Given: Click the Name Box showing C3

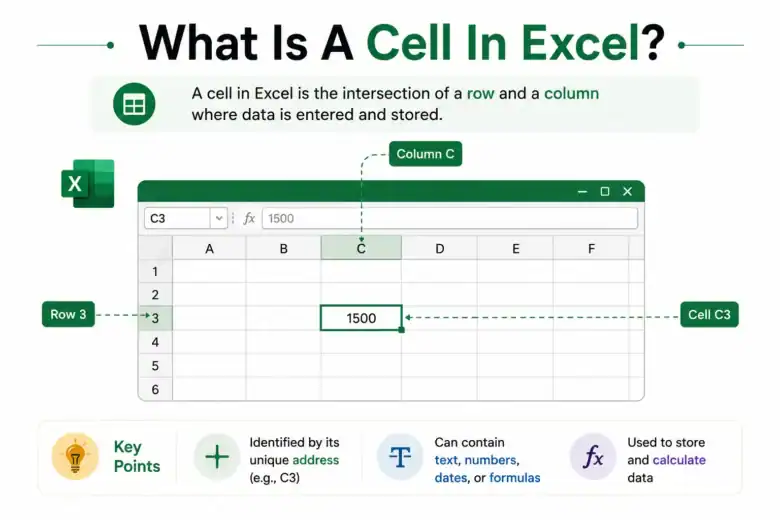Looking at the screenshot, I should pyautogui.click(x=178, y=218).
